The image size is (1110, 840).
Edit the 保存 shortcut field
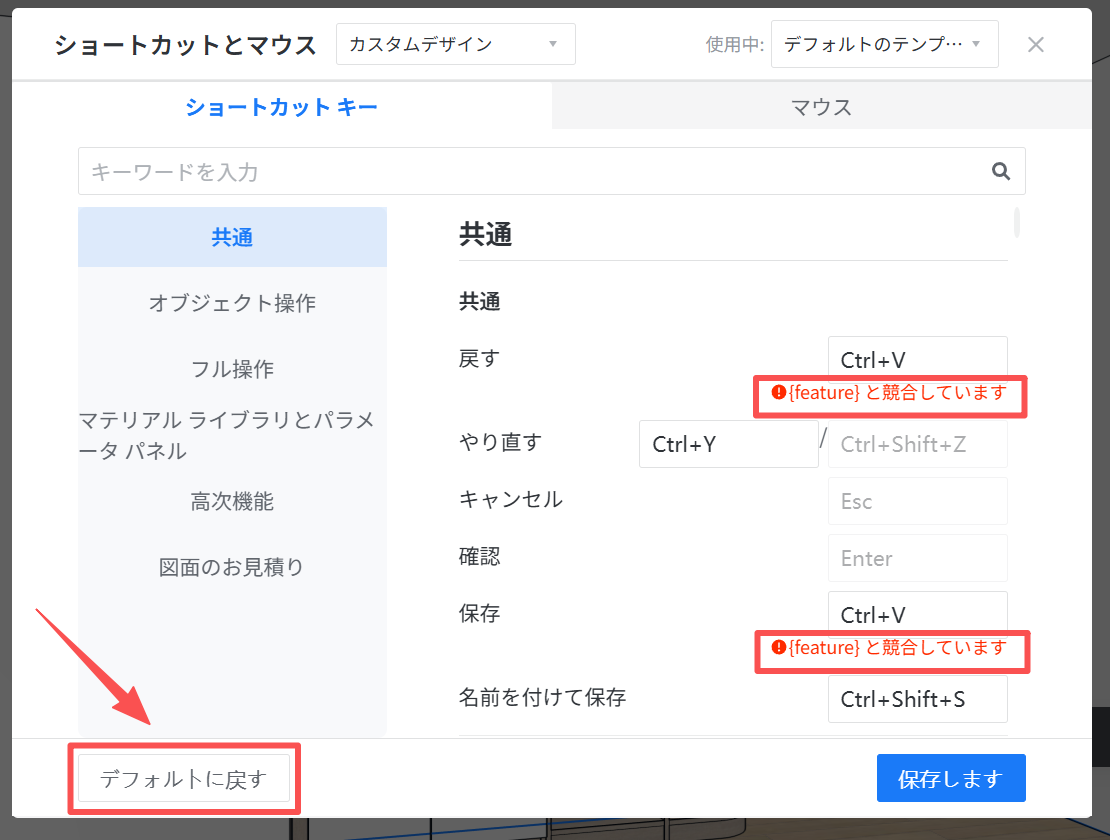click(917, 614)
